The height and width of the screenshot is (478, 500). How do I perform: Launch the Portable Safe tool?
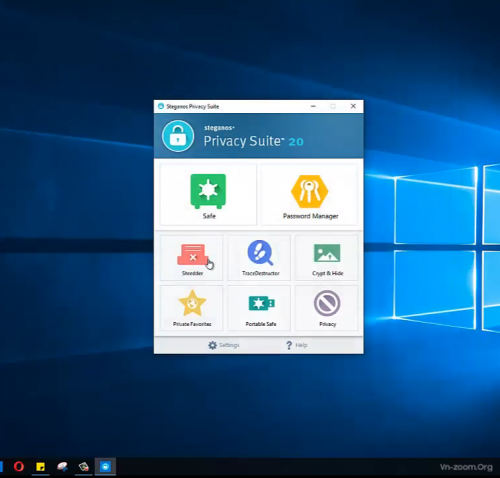pyautogui.click(x=259, y=308)
